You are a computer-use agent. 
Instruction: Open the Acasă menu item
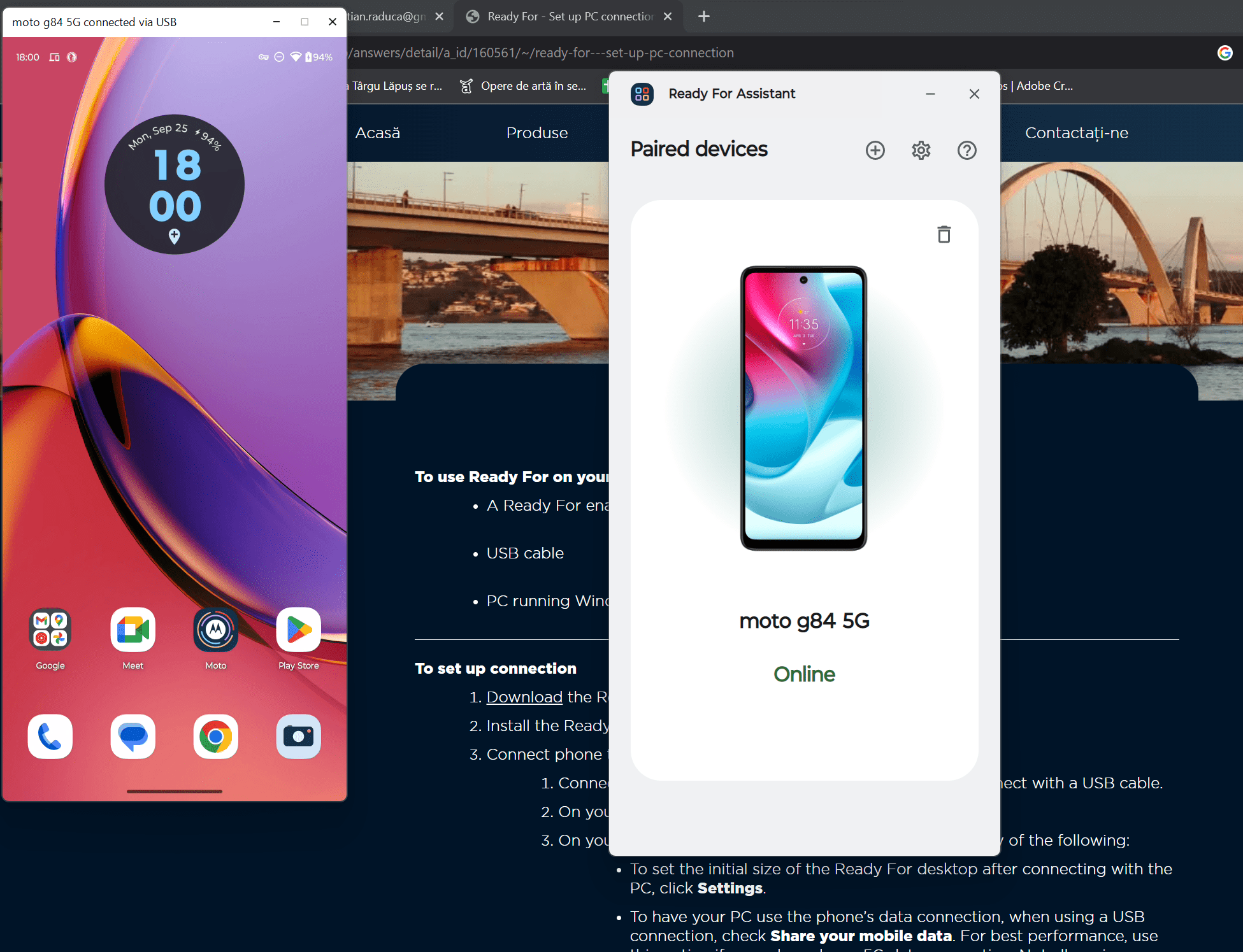[x=378, y=133]
